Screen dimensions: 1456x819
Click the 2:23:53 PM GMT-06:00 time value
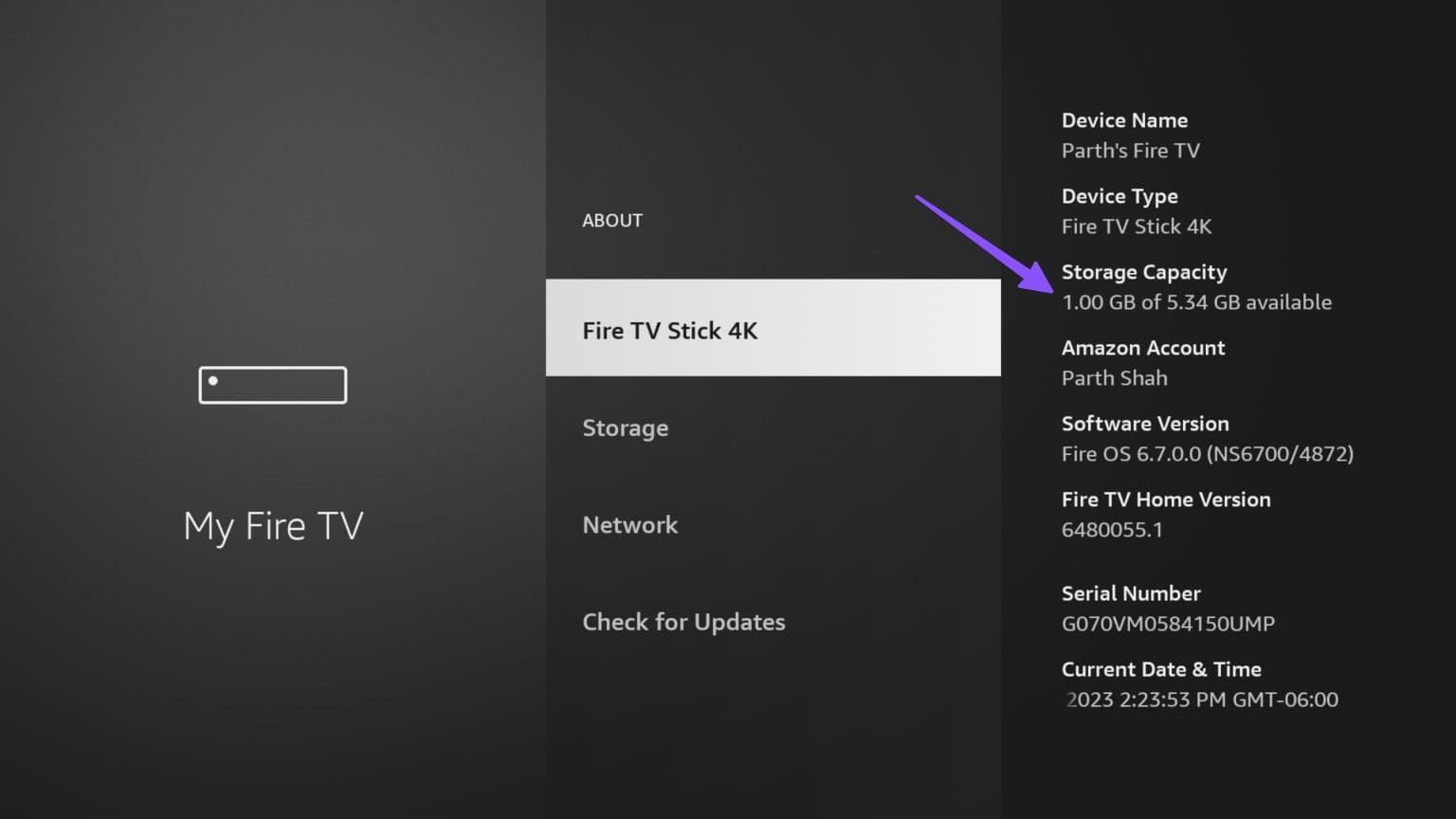[x=1202, y=700]
